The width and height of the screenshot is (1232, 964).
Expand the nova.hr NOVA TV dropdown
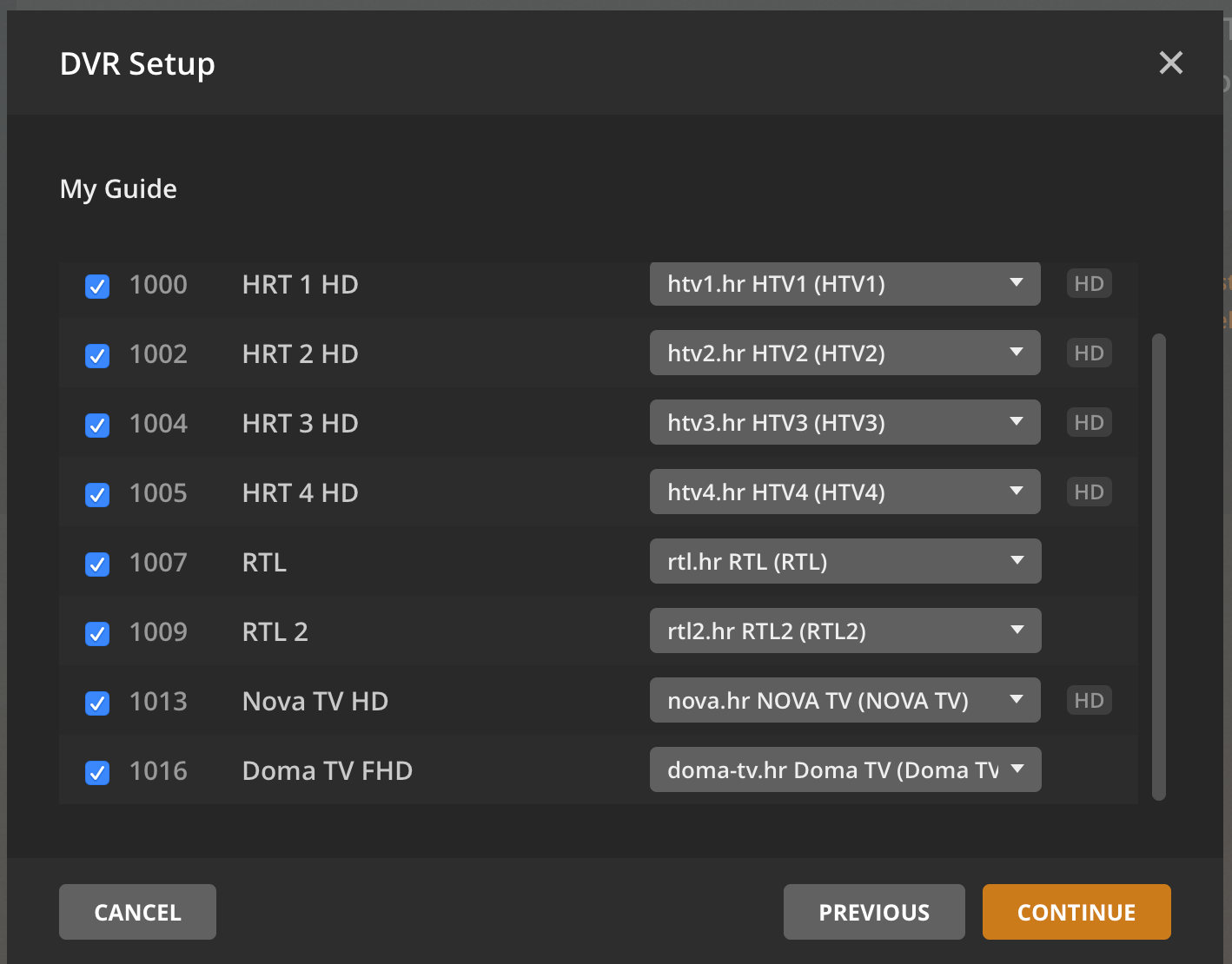coord(845,700)
